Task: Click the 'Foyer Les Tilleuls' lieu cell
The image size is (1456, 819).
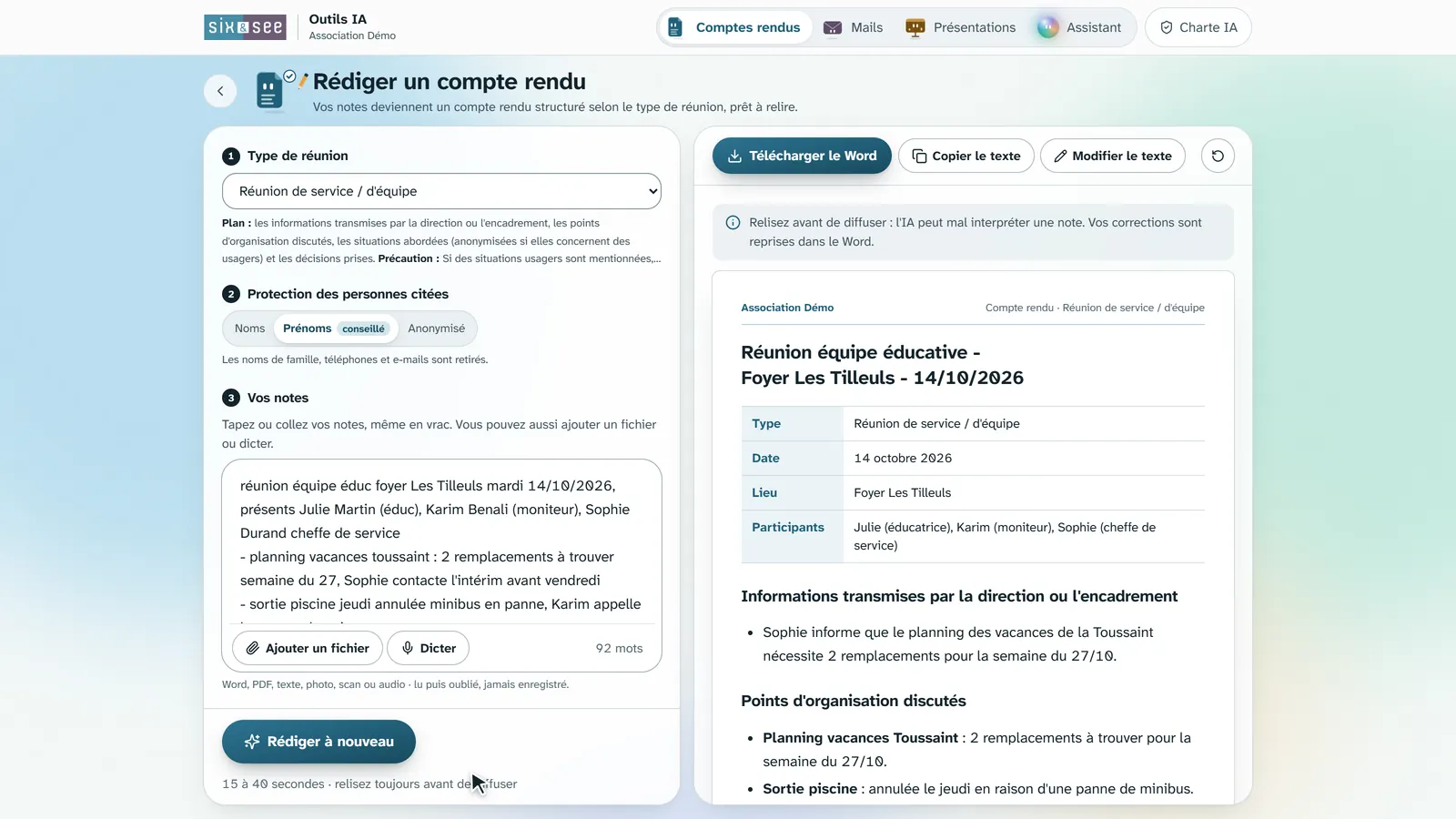Action: (902, 492)
